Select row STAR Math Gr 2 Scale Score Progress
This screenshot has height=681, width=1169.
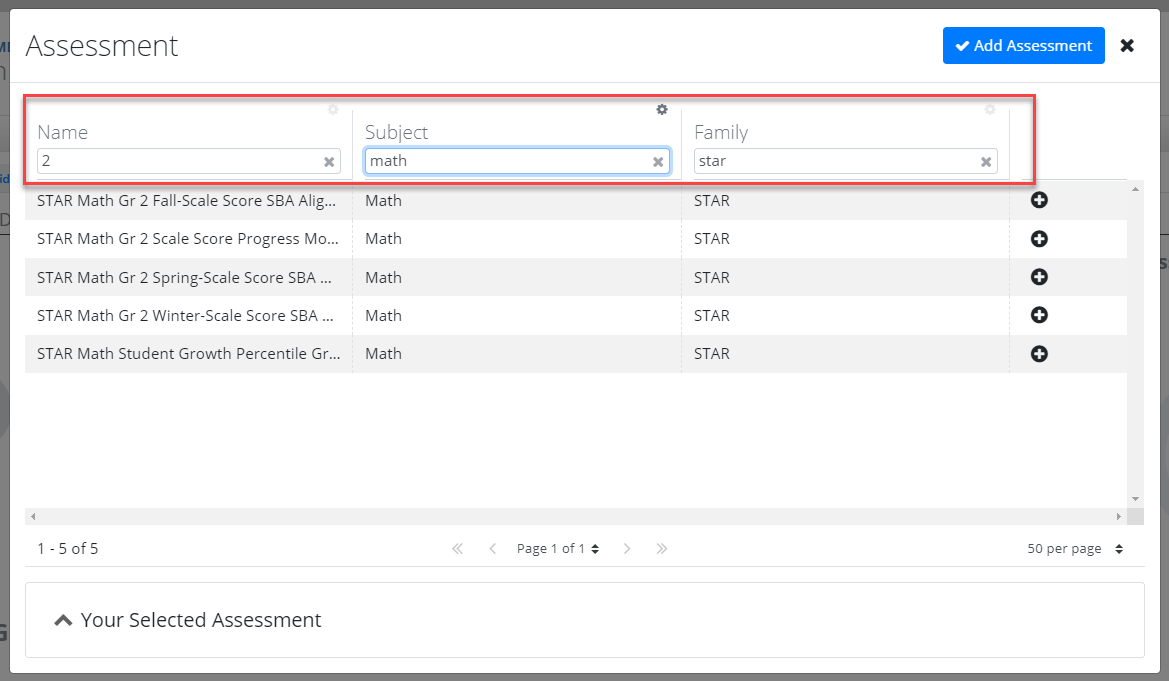(576, 239)
